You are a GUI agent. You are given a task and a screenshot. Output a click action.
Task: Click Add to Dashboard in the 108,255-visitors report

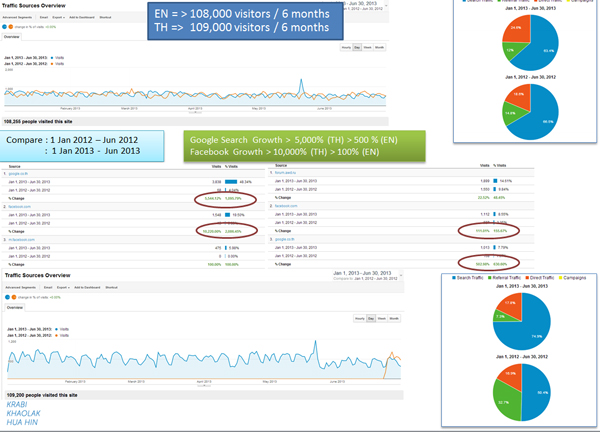[82, 17]
